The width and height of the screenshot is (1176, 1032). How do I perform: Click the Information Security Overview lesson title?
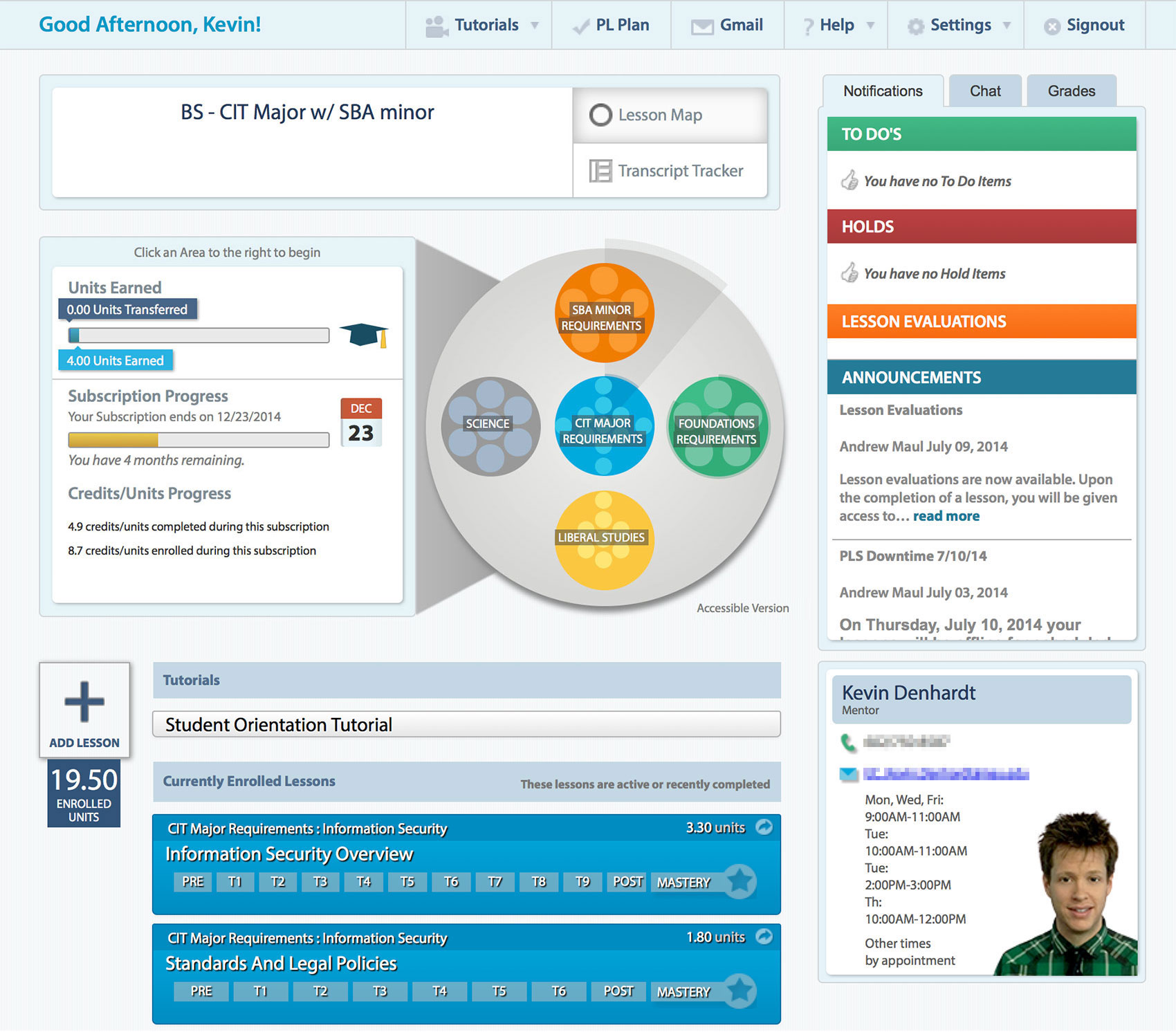pyautogui.click(x=289, y=854)
